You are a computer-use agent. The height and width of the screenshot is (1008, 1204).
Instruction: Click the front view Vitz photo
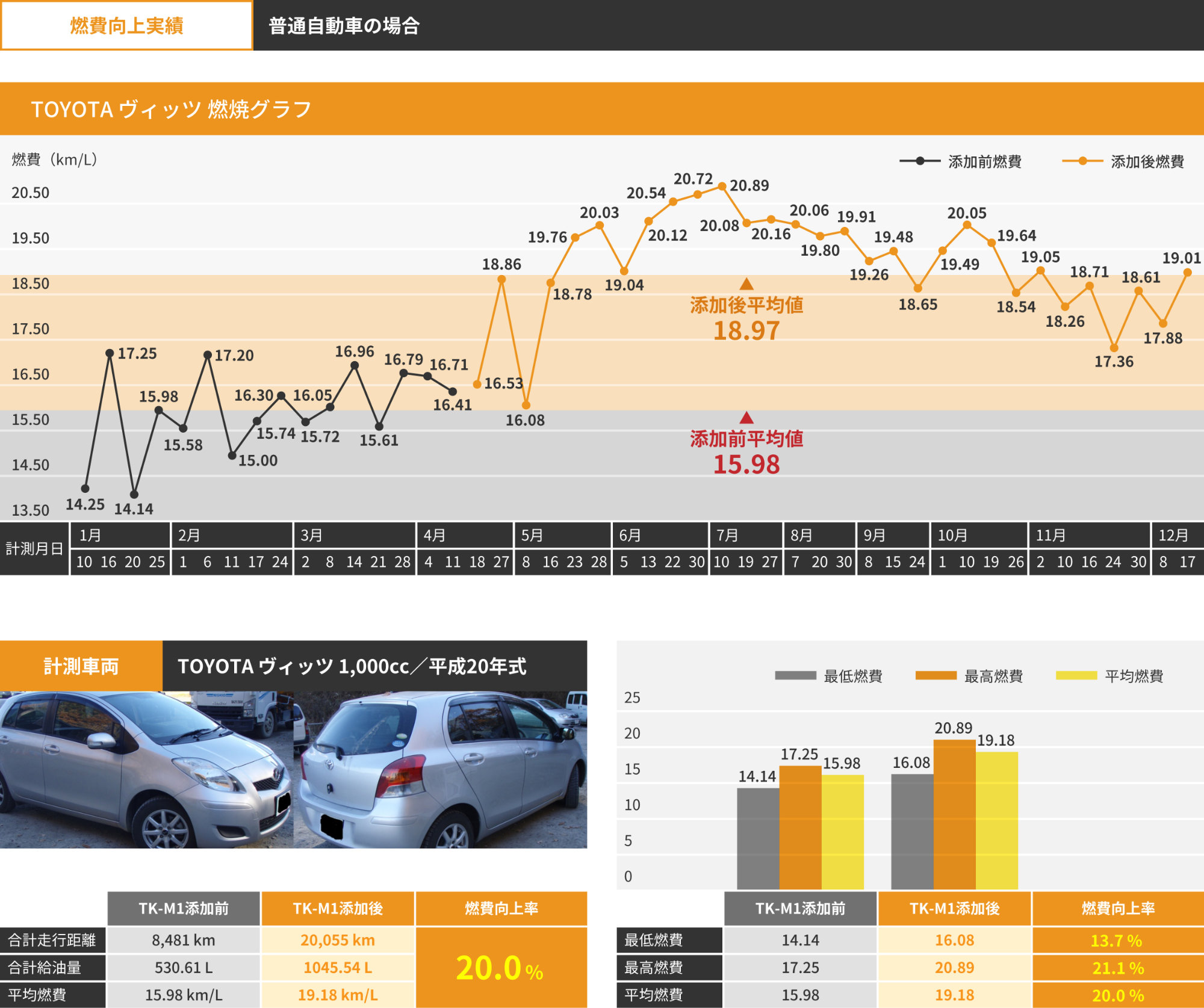click(146, 770)
